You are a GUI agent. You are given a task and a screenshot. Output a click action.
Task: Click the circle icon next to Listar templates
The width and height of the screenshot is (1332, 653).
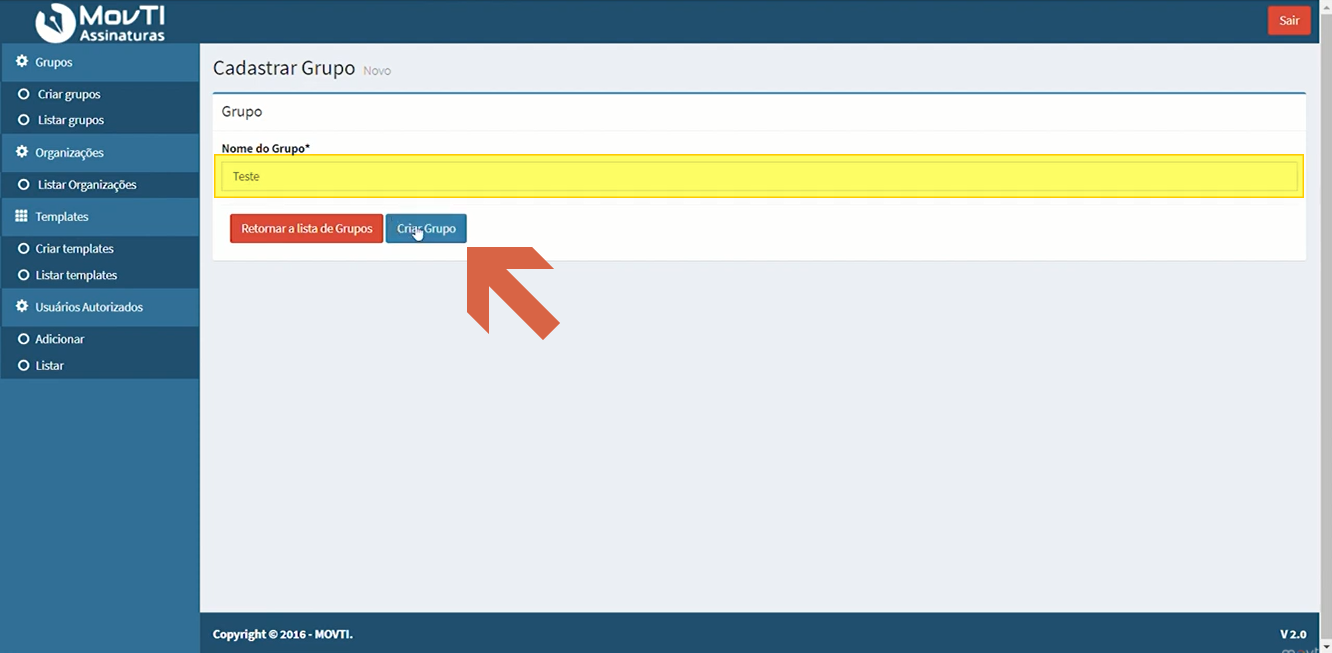pos(24,274)
